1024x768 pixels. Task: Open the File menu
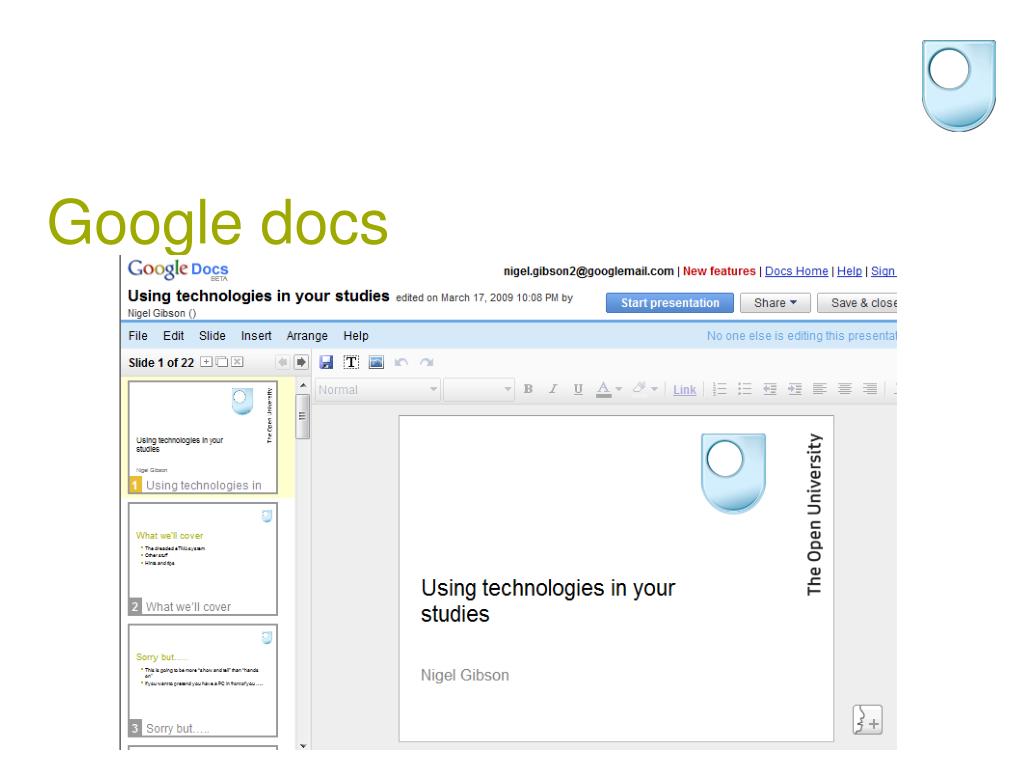tap(138, 336)
